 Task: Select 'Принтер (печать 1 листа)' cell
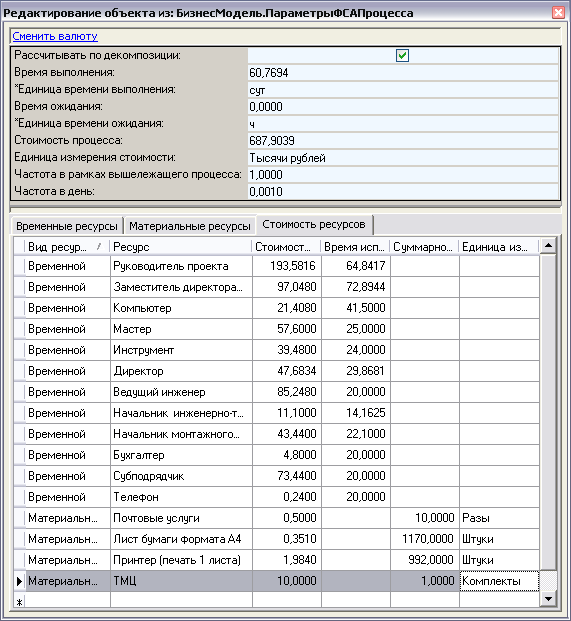181,560
